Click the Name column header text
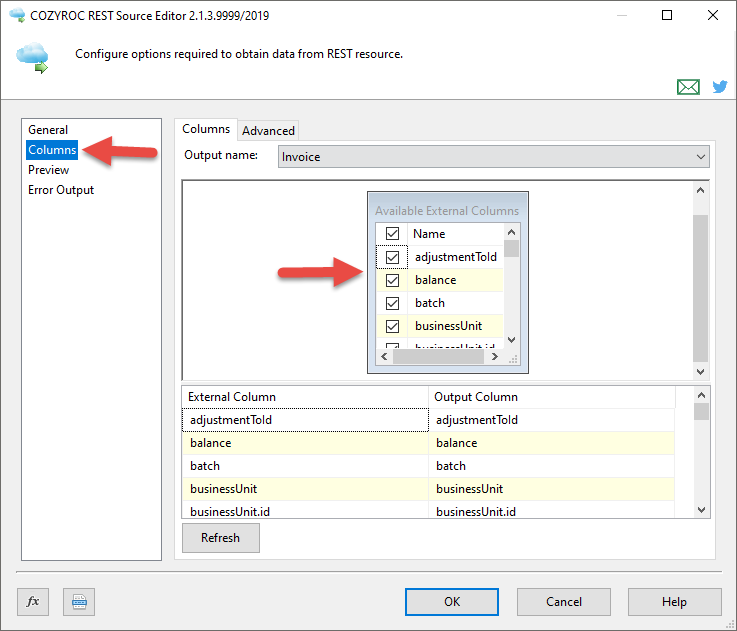 (x=429, y=234)
